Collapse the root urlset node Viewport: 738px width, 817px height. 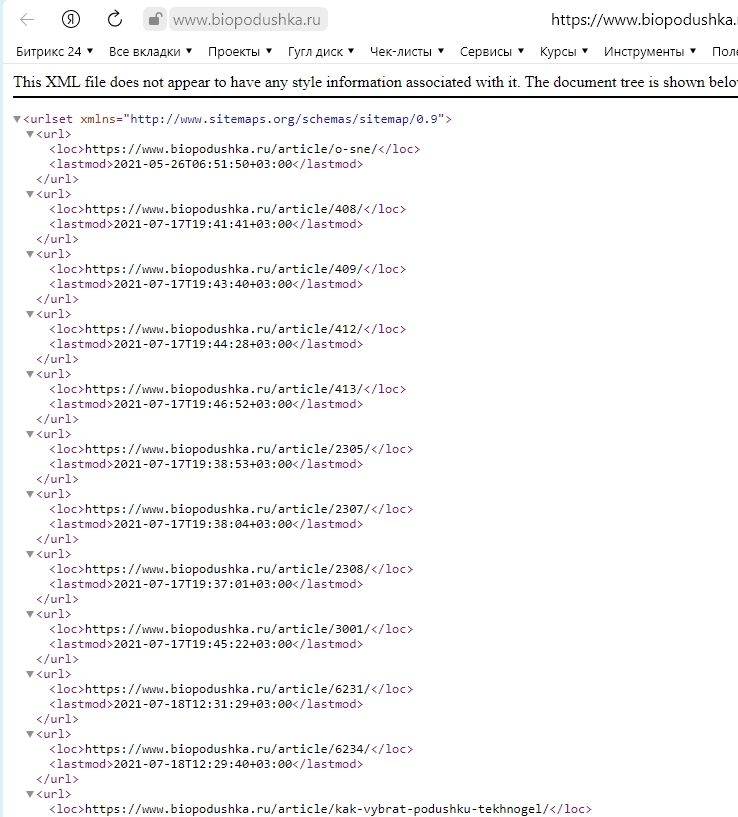pyautogui.click(x=17, y=119)
